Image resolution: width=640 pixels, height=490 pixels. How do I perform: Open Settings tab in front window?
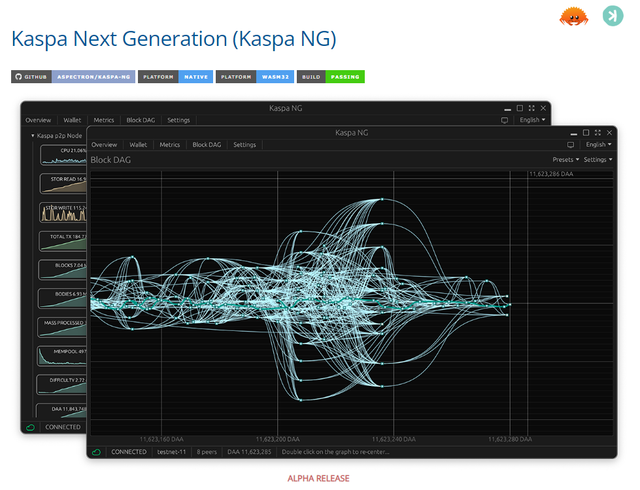244,145
